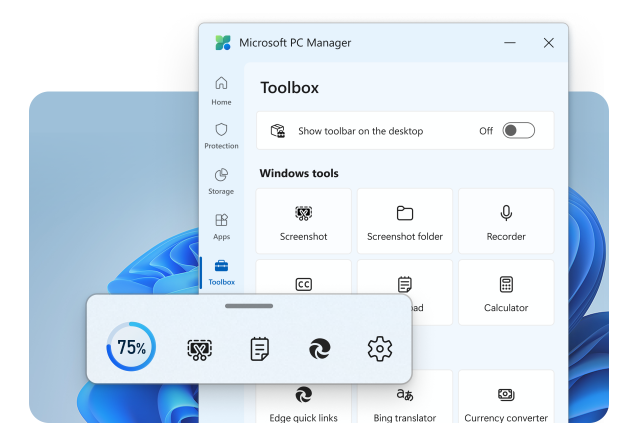Click the floating toolbar's top drag handle
Viewport: 644px width, 445px height.
(249, 306)
